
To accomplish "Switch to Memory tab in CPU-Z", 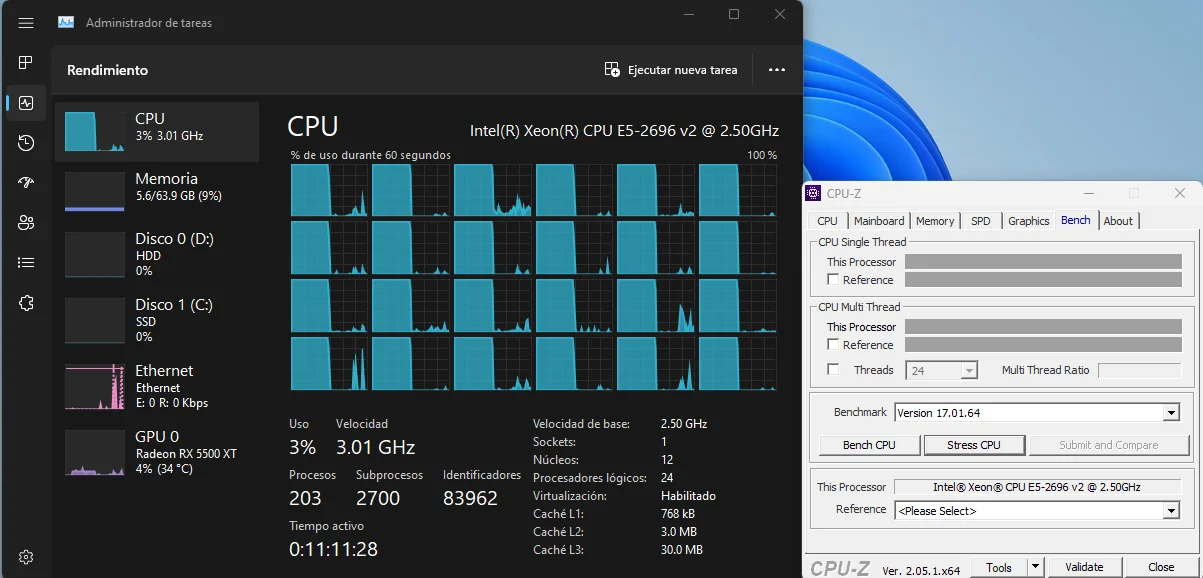I will point(935,221).
